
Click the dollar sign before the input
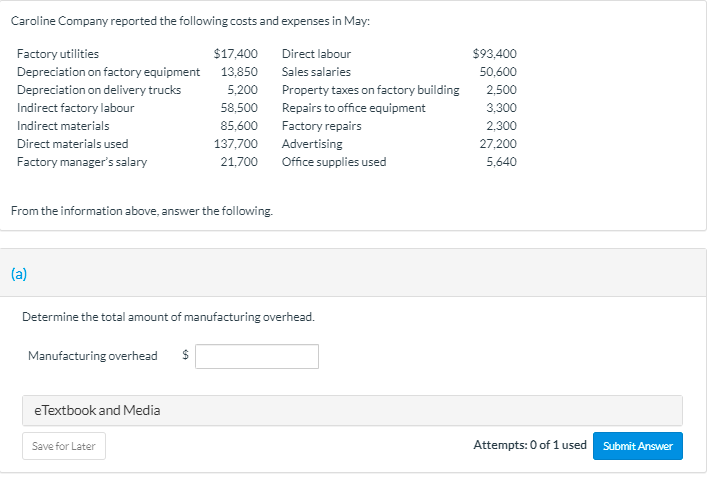[x=183, y=356]
